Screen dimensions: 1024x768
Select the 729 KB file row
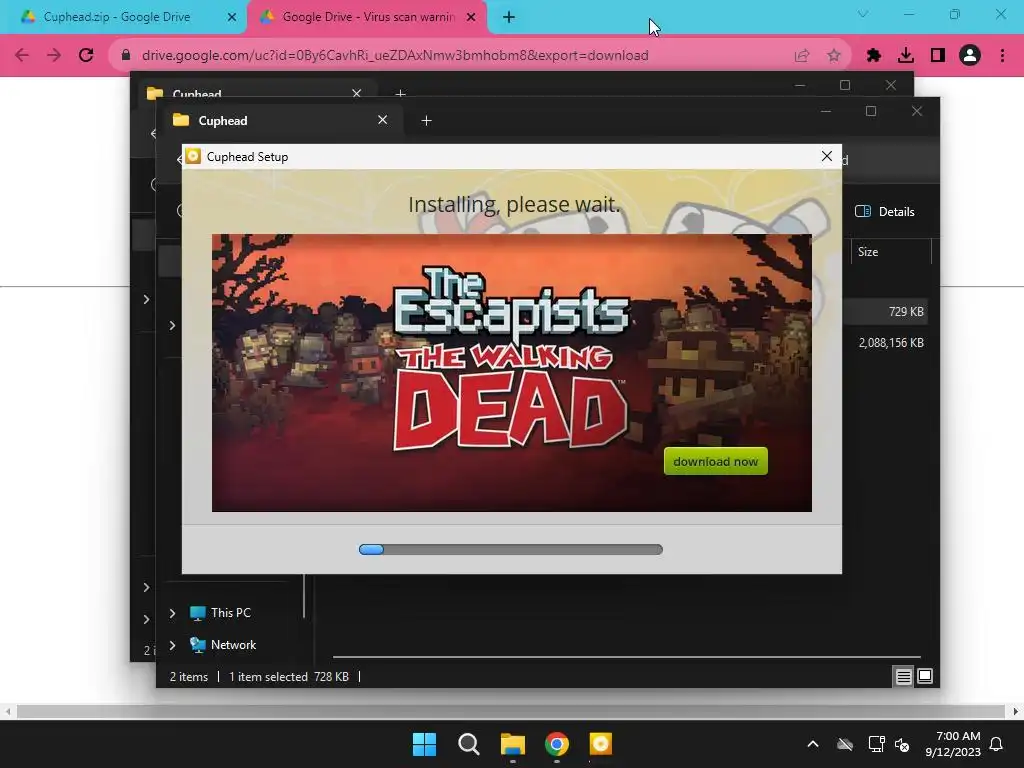[885, 312]
